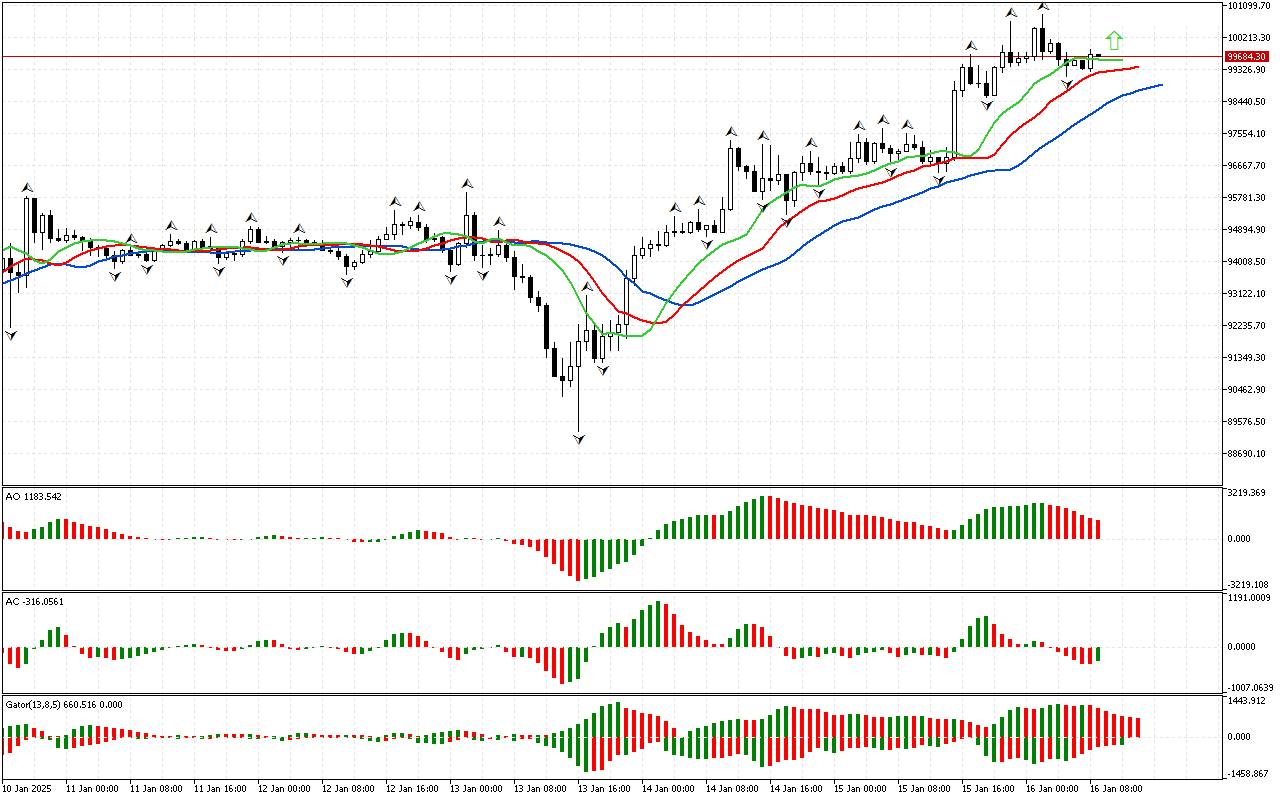
Task: Click the AO 1183.542 indicator label
Action: click(x=34, y=496)
